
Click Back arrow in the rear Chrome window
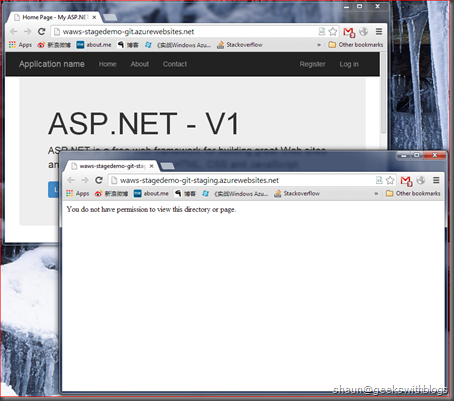click(13, 32)
